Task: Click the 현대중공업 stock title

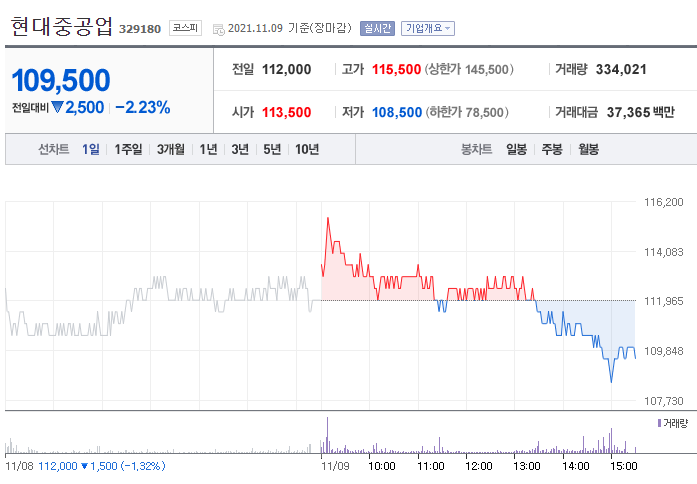Action: 62,26
